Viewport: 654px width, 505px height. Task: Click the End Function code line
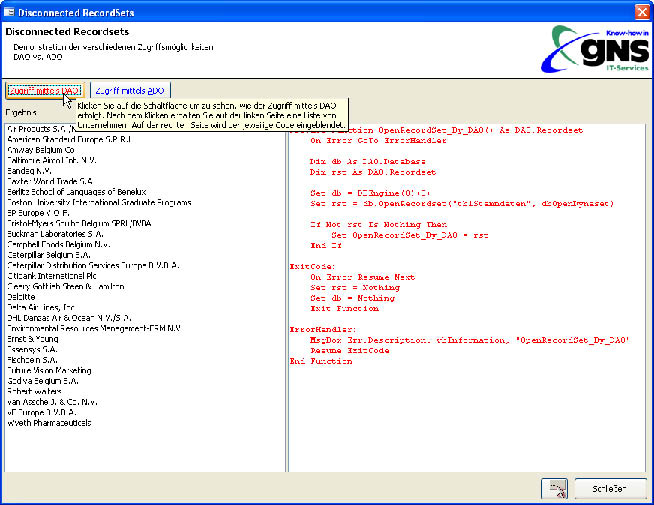pyautogui.click(x=321, y=361)
